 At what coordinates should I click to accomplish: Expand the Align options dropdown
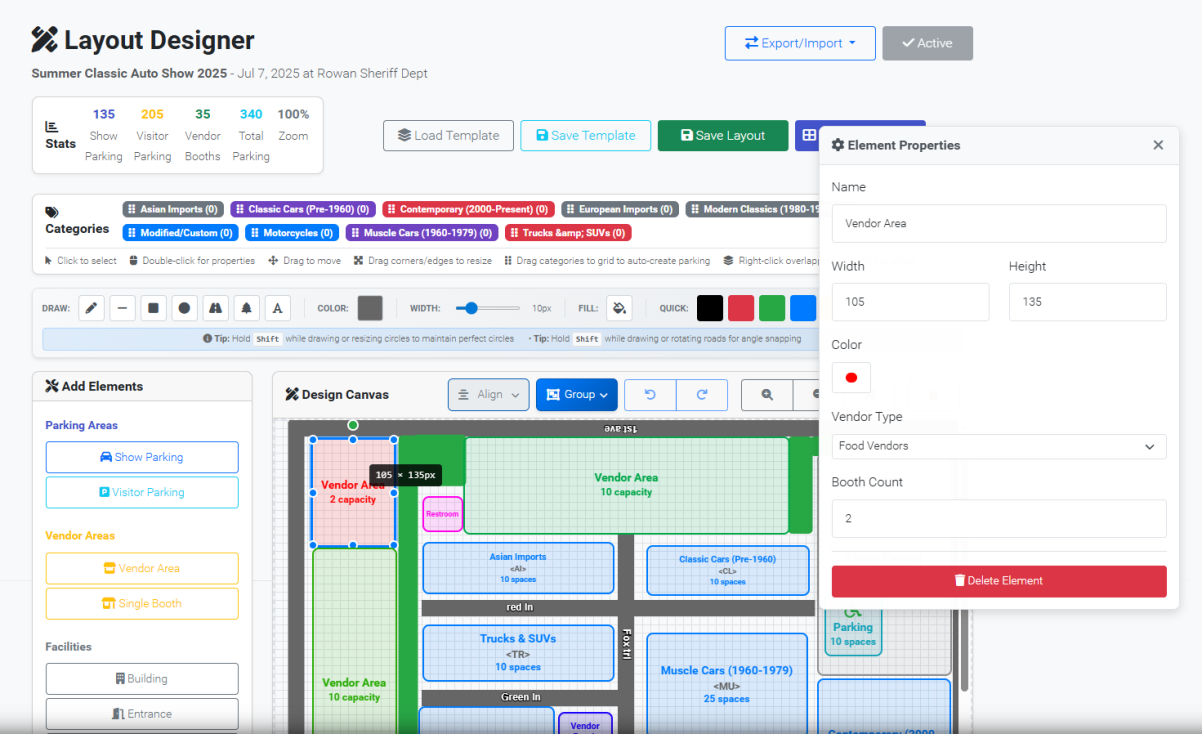488,394
